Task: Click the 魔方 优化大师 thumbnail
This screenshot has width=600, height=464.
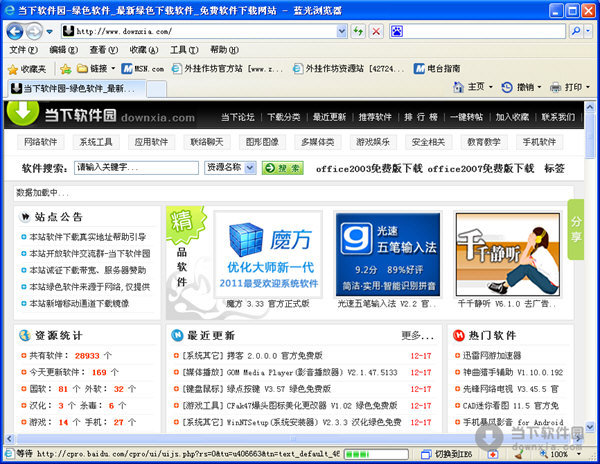Action: point(269,255)
